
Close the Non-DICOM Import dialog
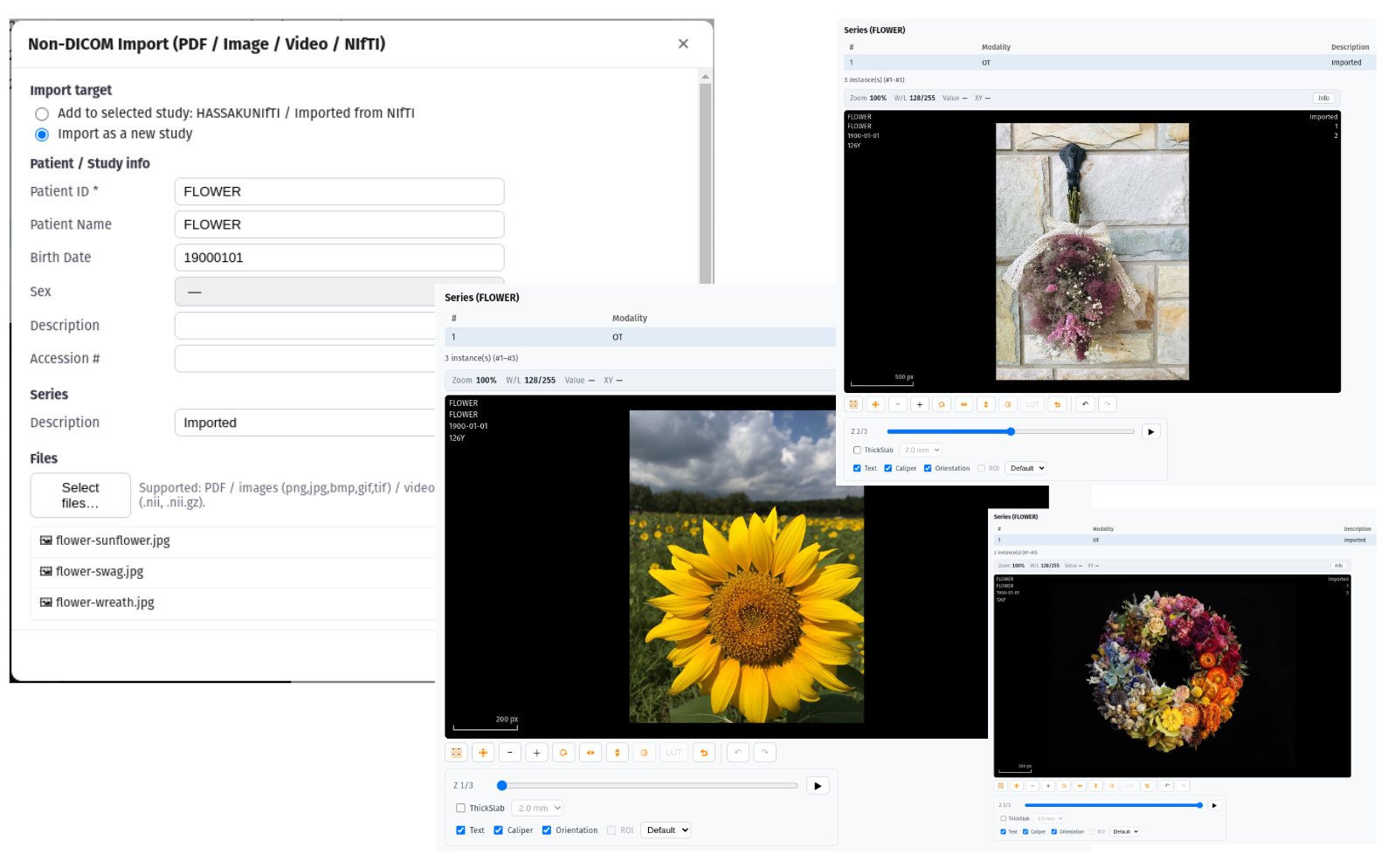(683, 44)
